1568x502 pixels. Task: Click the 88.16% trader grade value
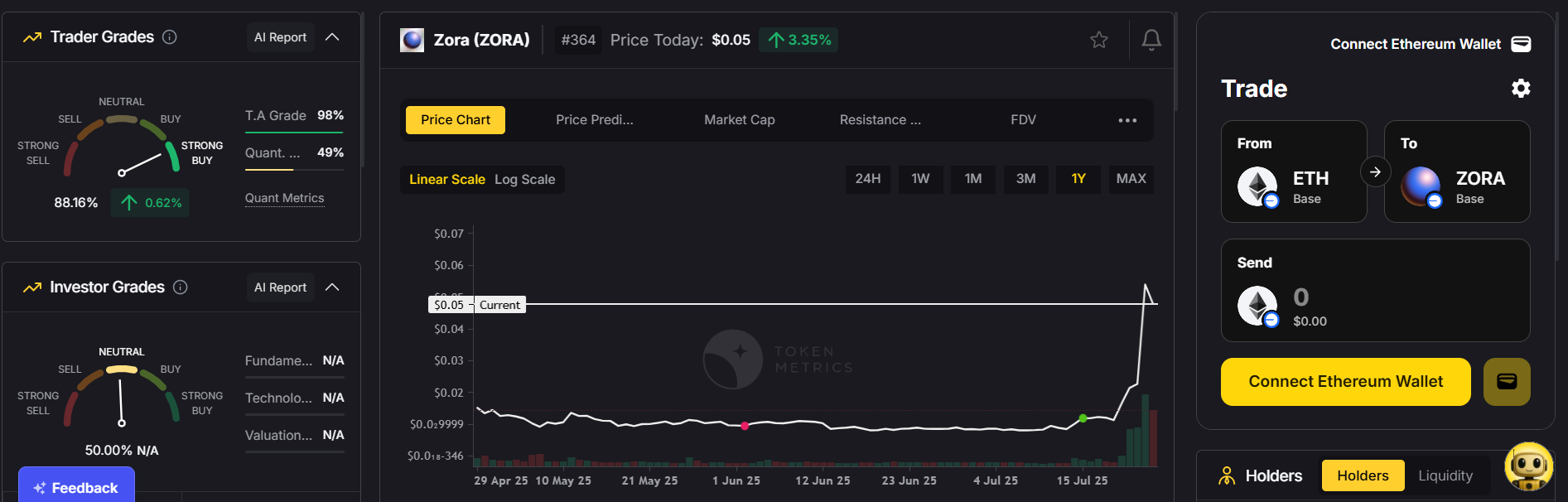click(x=75, y=203)
